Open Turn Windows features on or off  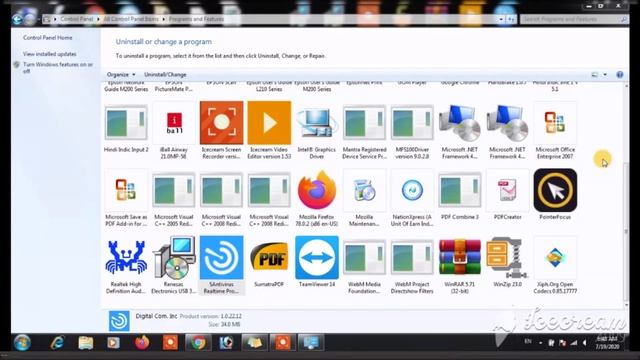pos(58,68)
